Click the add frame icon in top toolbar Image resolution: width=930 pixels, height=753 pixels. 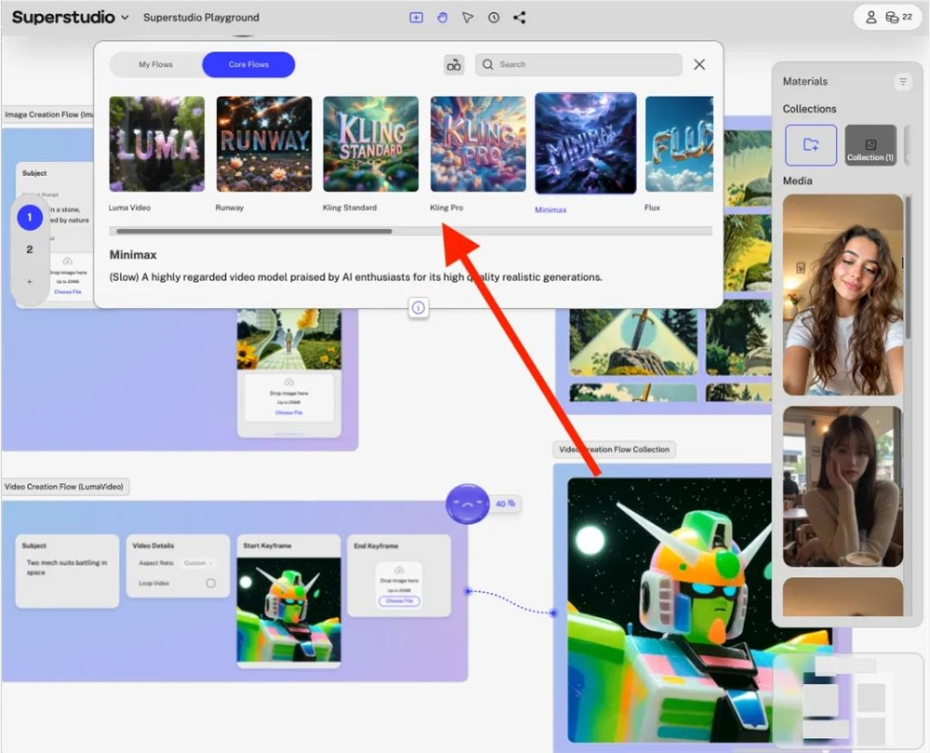(416, 17)
